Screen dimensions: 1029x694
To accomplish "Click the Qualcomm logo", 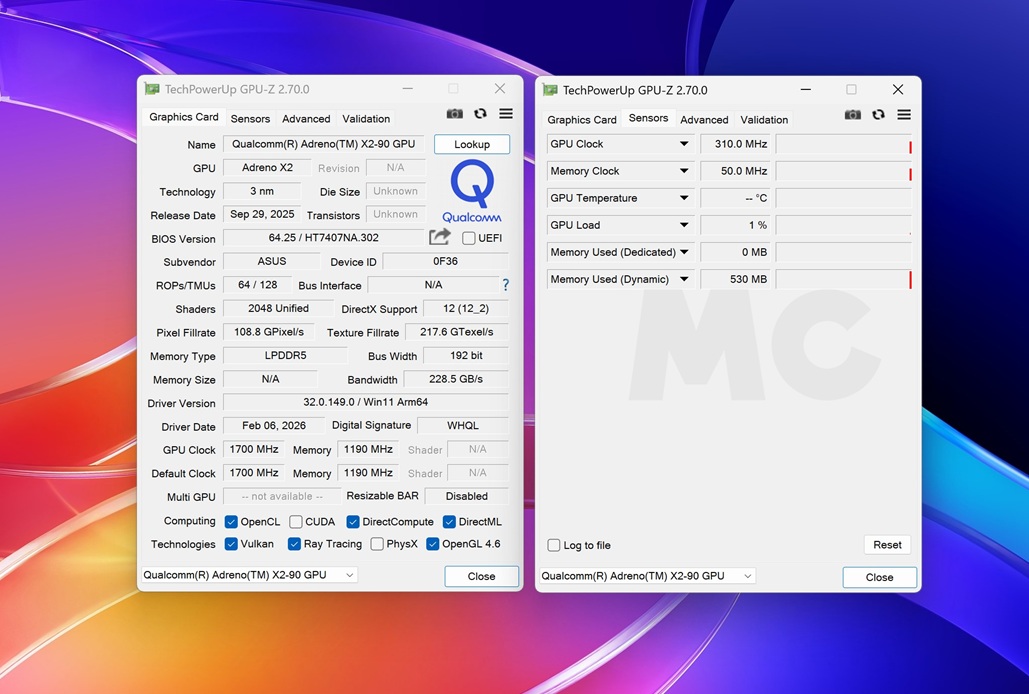I will 472,191.
